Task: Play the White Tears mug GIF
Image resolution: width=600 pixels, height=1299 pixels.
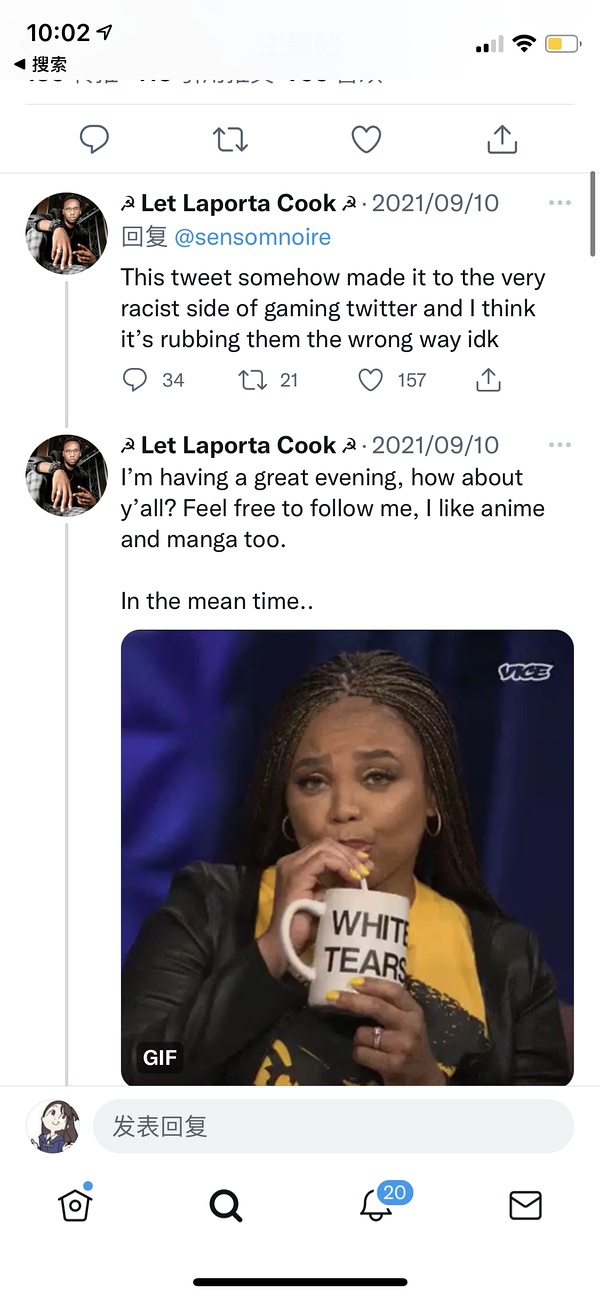Action: 347,857
